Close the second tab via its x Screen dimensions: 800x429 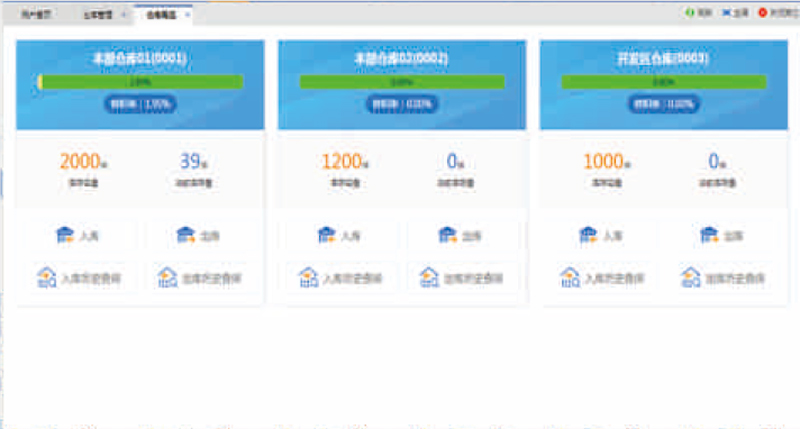[x=123, y=15]
